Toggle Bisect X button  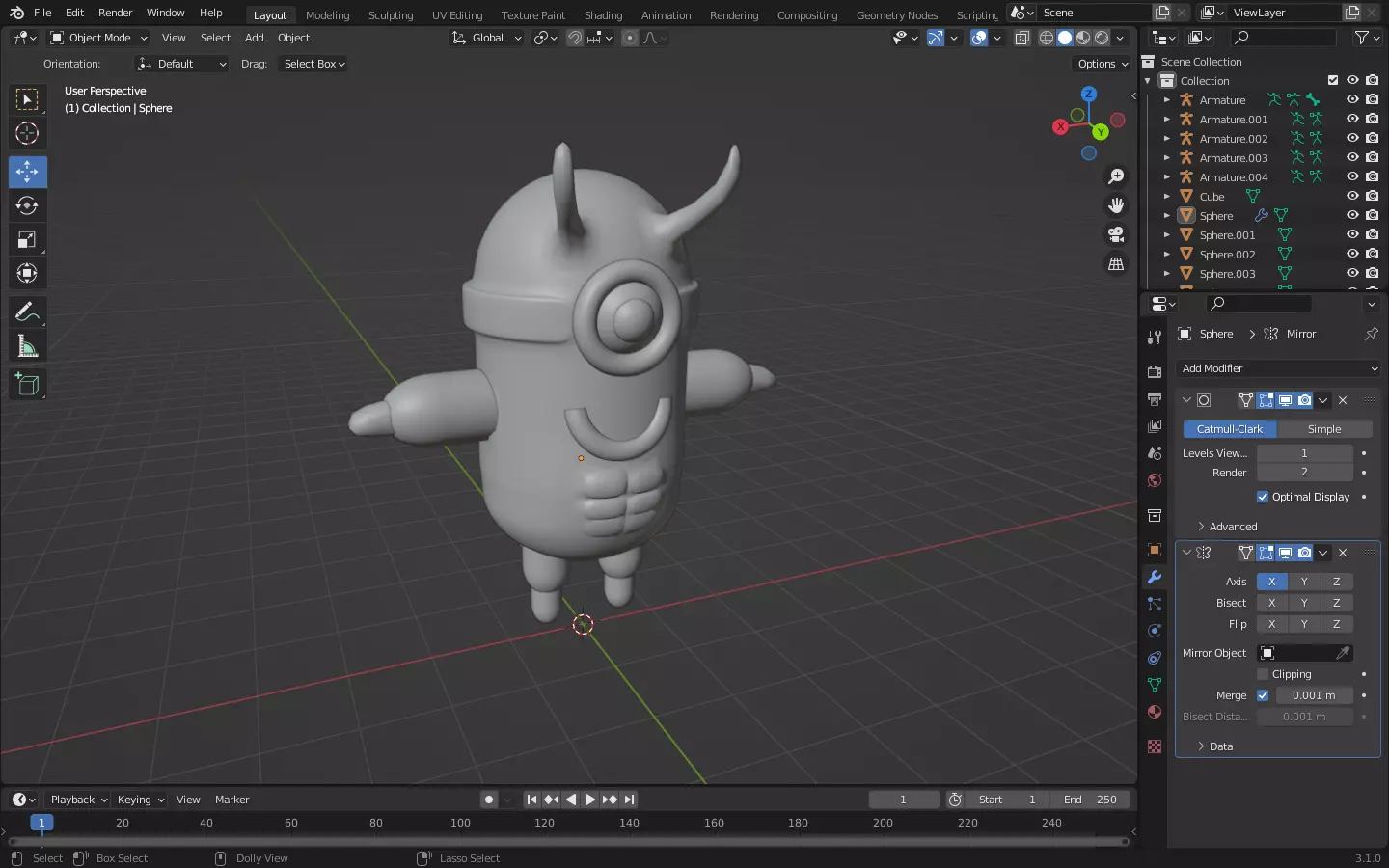point(1272,603)
